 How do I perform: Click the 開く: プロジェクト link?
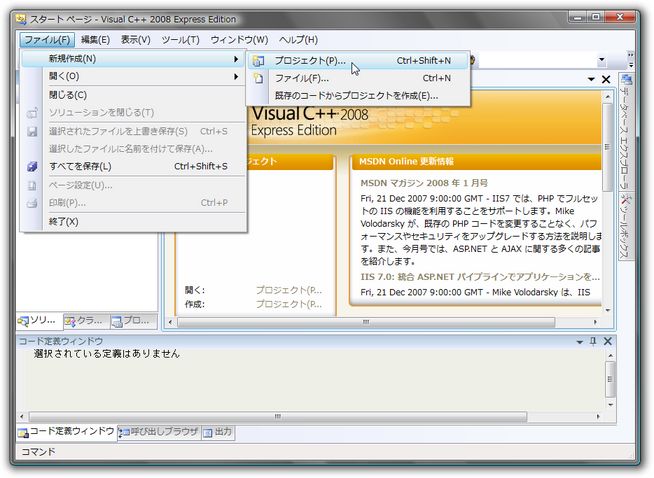(x=289, y=290)
